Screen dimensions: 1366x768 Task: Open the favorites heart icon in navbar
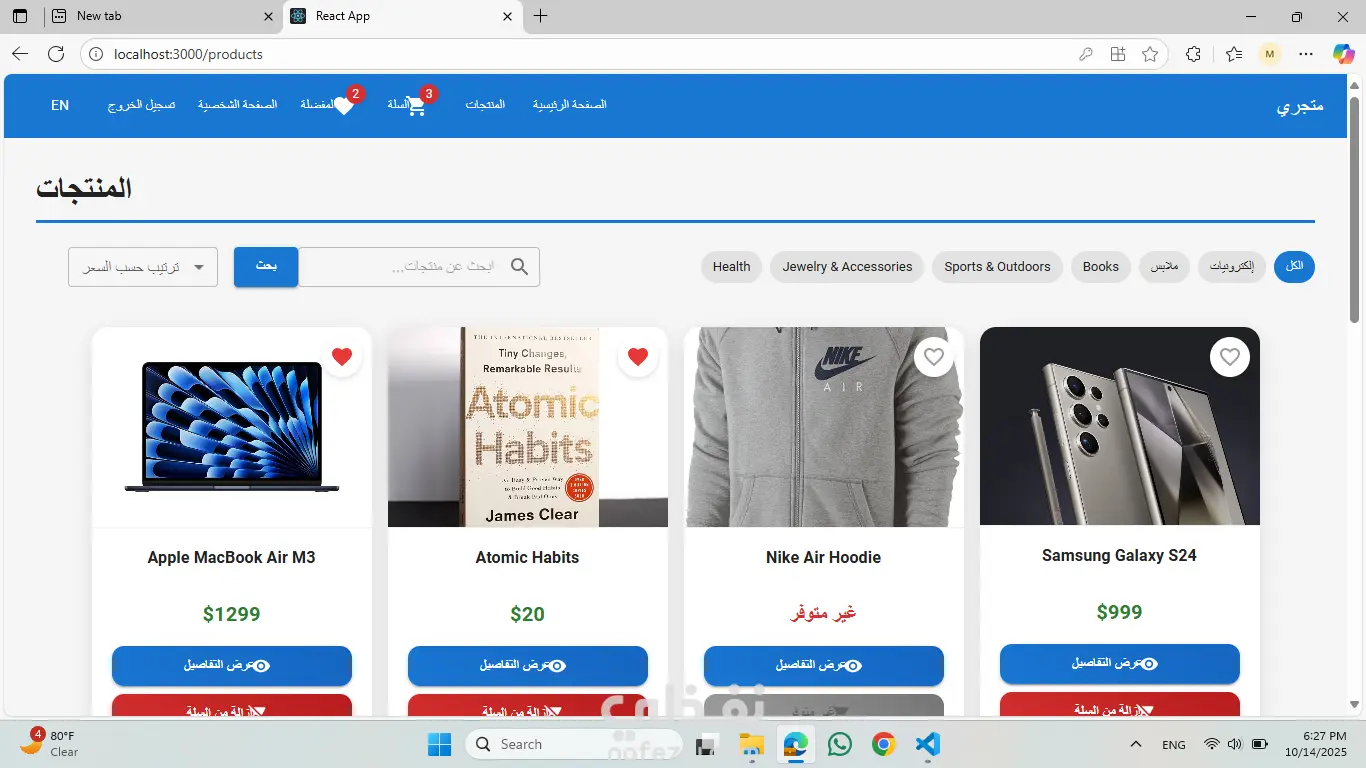(x=343, y=106)
